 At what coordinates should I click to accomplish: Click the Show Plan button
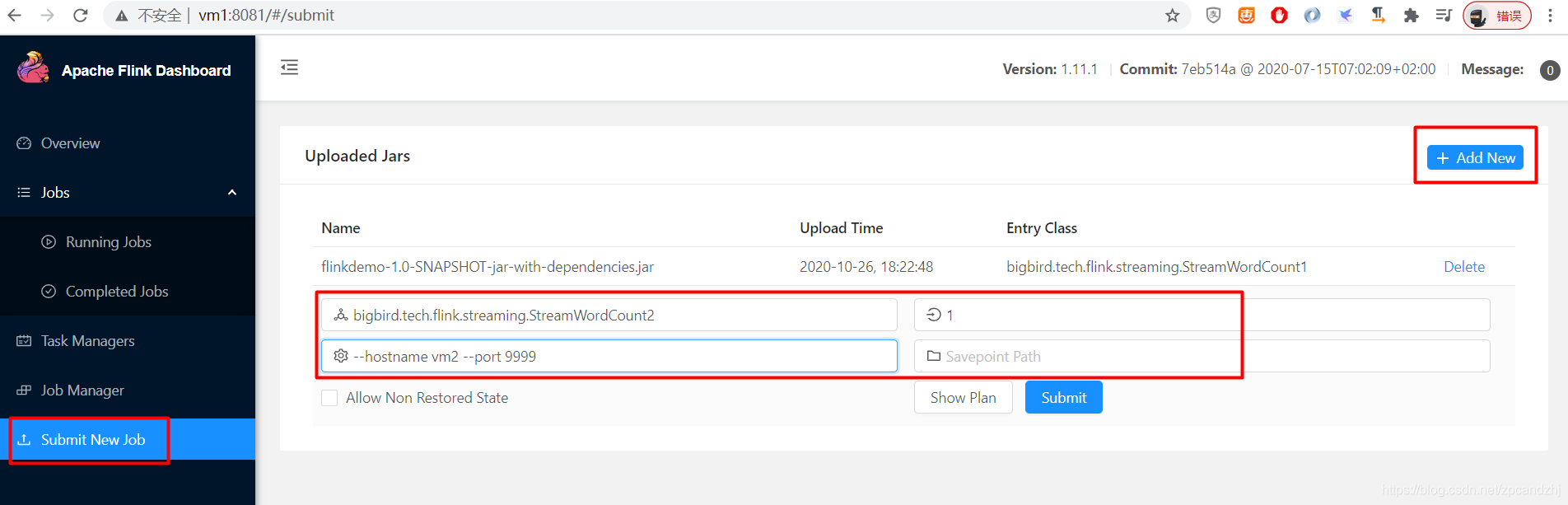coord(963,398)
